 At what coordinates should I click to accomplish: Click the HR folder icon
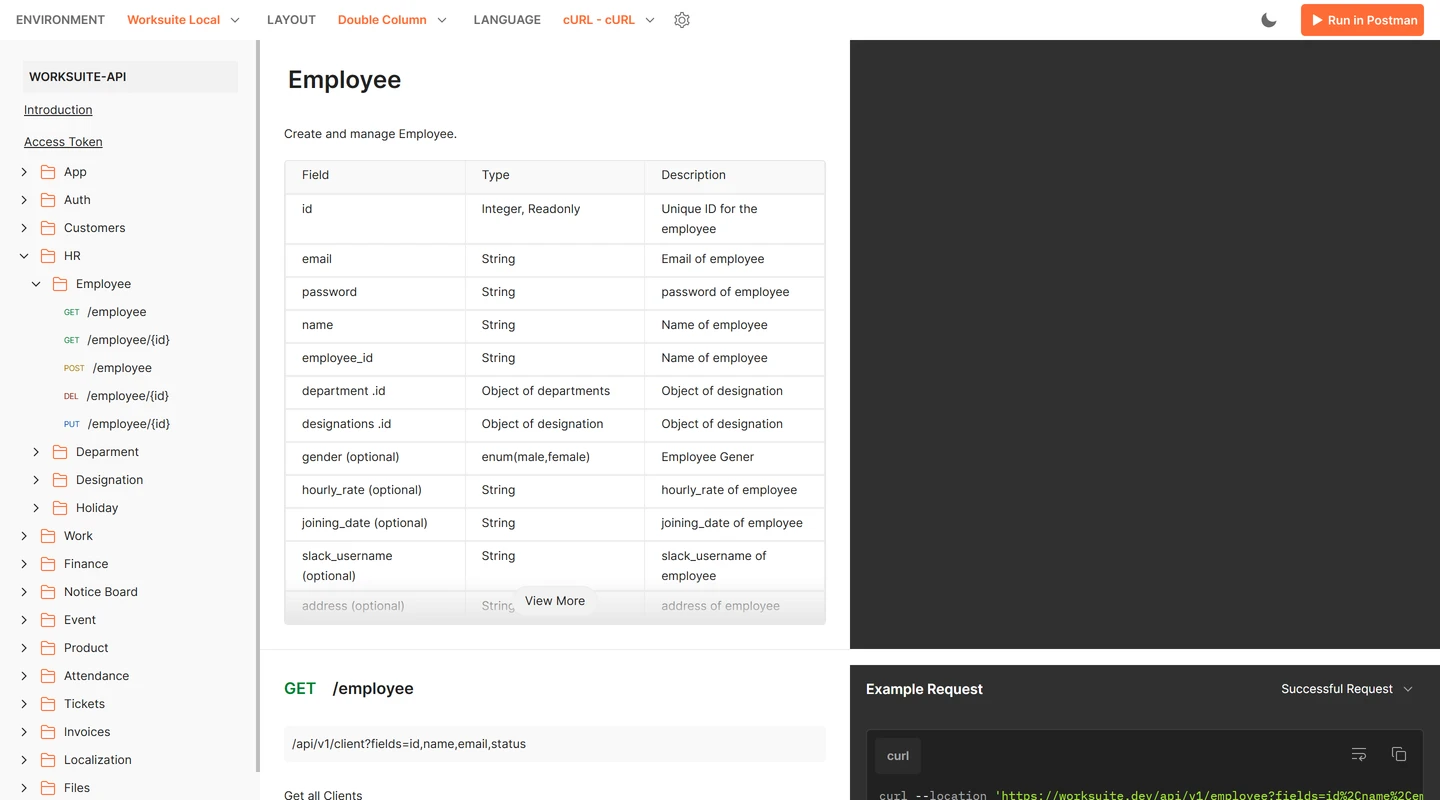(x=48, y=256)
